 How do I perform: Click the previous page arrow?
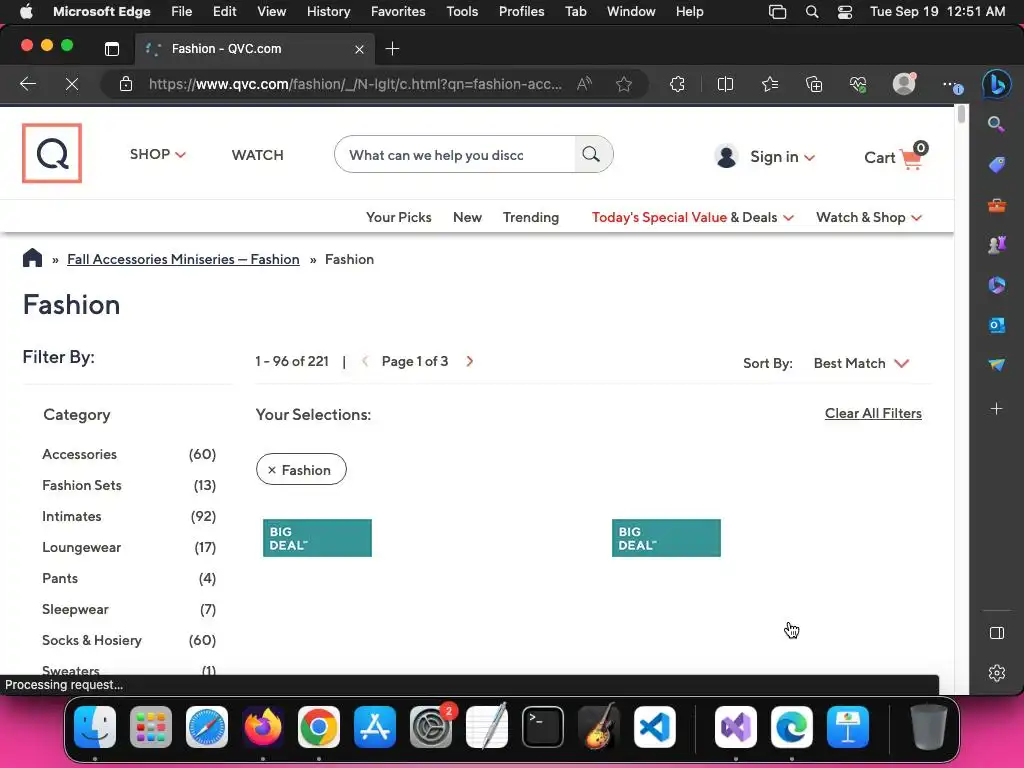coord(365,361)
